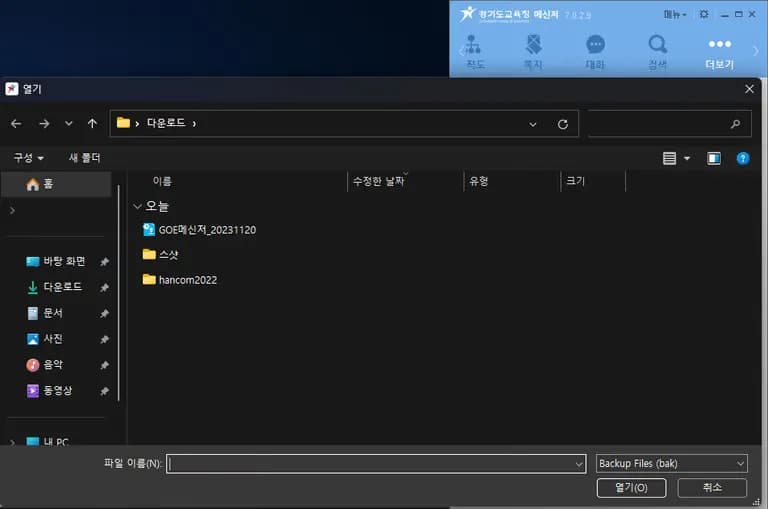
Task: Click the search magnifier icon
Action: click(x=735, y=124)
